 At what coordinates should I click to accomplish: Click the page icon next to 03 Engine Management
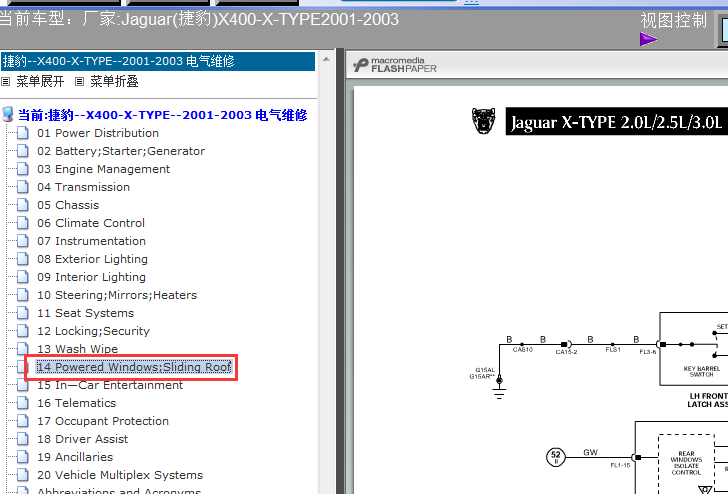coord(23,169)
